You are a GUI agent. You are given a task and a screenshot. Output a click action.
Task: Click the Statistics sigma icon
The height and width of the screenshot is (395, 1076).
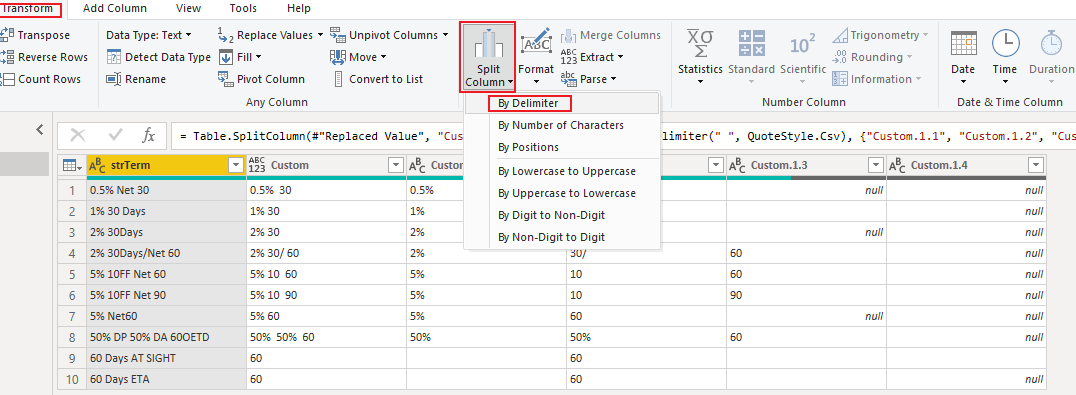[x=701, y=43]
